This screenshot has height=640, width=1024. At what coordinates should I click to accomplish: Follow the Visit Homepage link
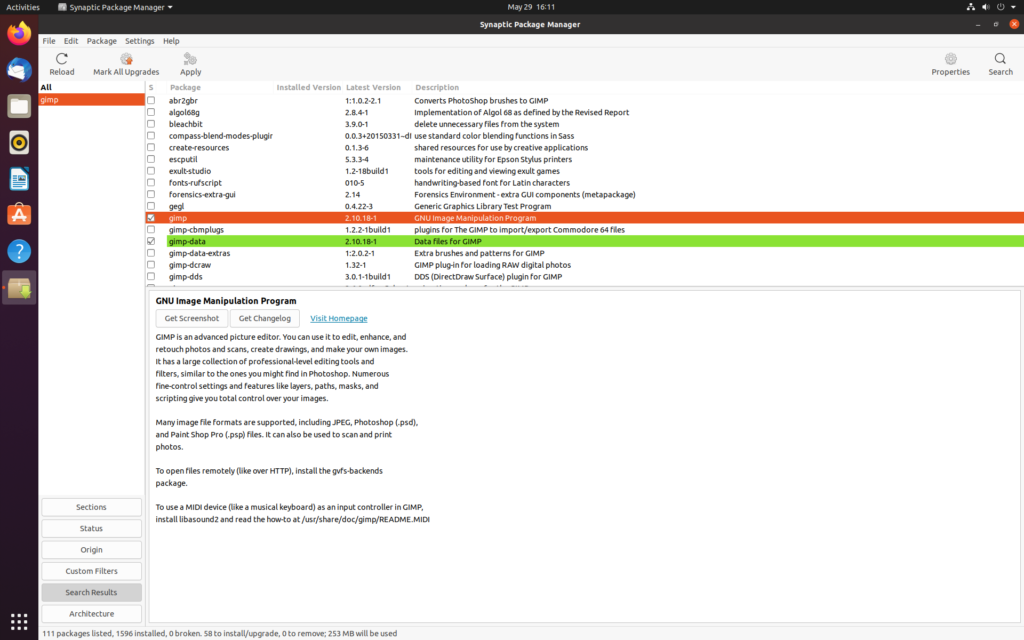tap(338, 319)
